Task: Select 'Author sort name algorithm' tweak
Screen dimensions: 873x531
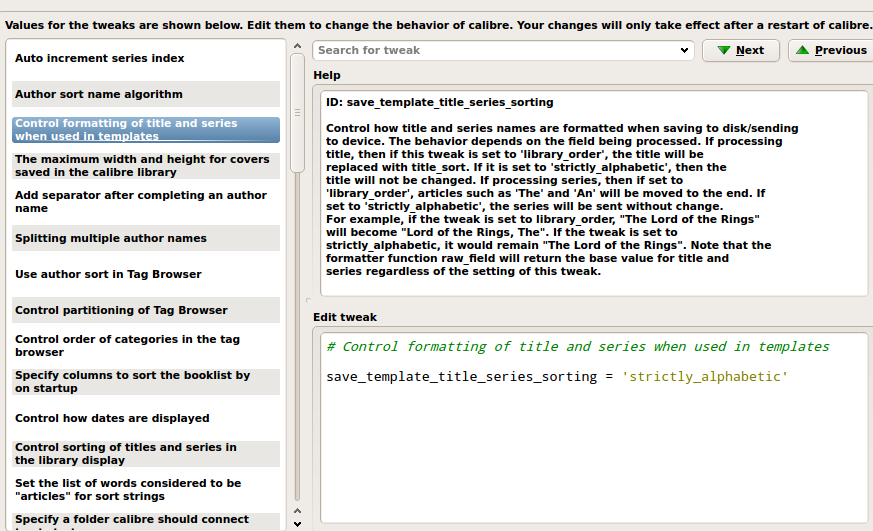Action: tap(146, 94)
